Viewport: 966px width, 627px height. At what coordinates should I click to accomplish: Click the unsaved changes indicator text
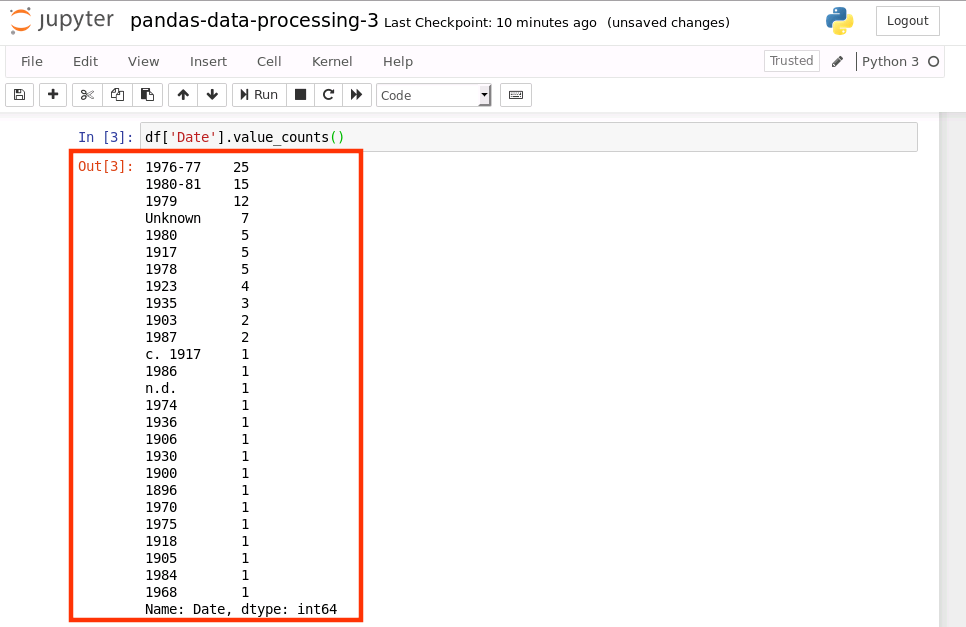point(668,23)
